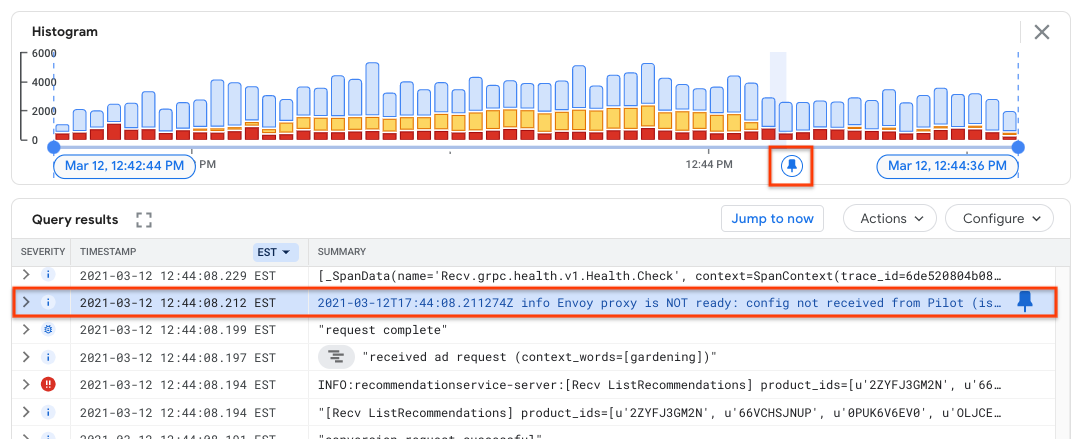Open the Actions dropdown
Screen dimensions: 1081x441
890,218
